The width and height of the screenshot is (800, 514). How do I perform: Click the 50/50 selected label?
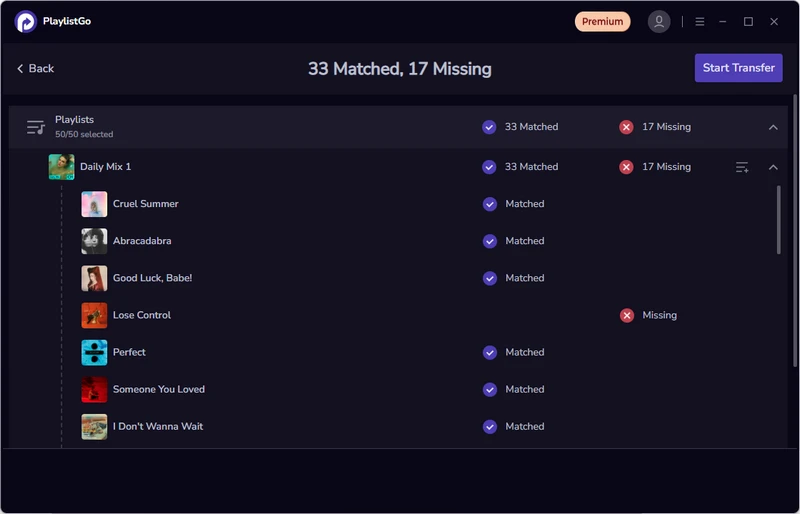pyautogui.click(x=84, y=134)
